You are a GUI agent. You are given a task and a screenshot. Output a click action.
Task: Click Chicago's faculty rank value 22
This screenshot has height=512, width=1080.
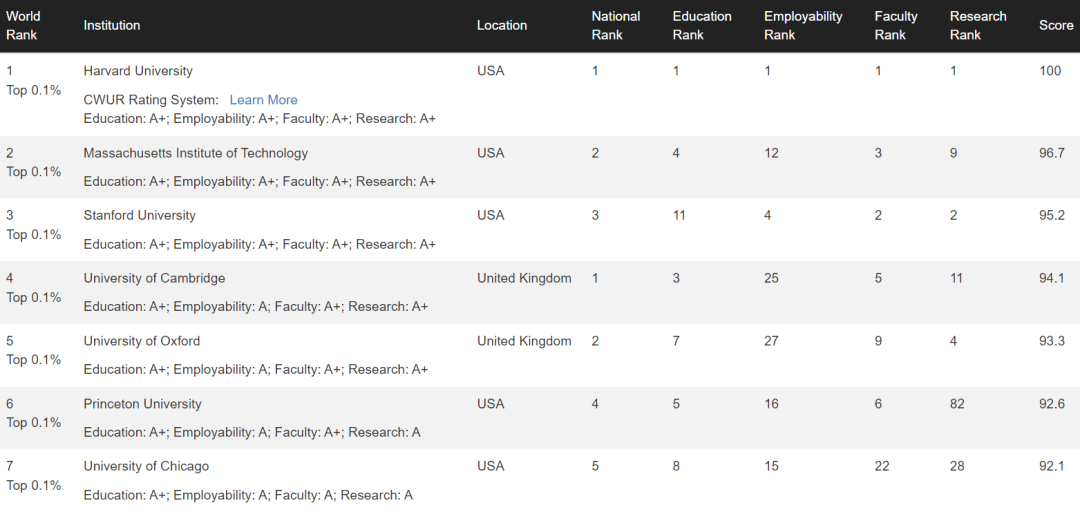(x=882, y=467)
